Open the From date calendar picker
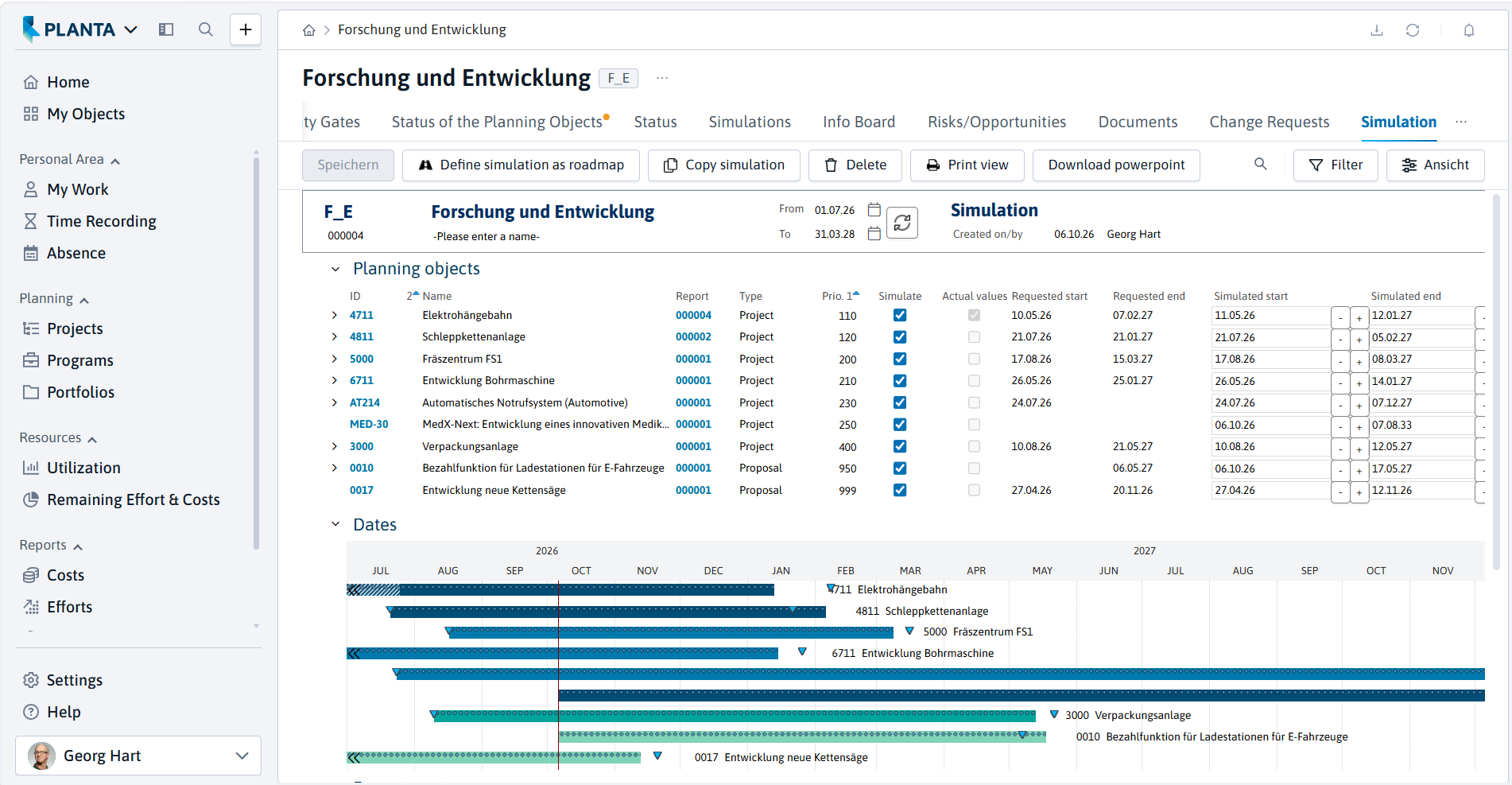 [x=874, y=210]
